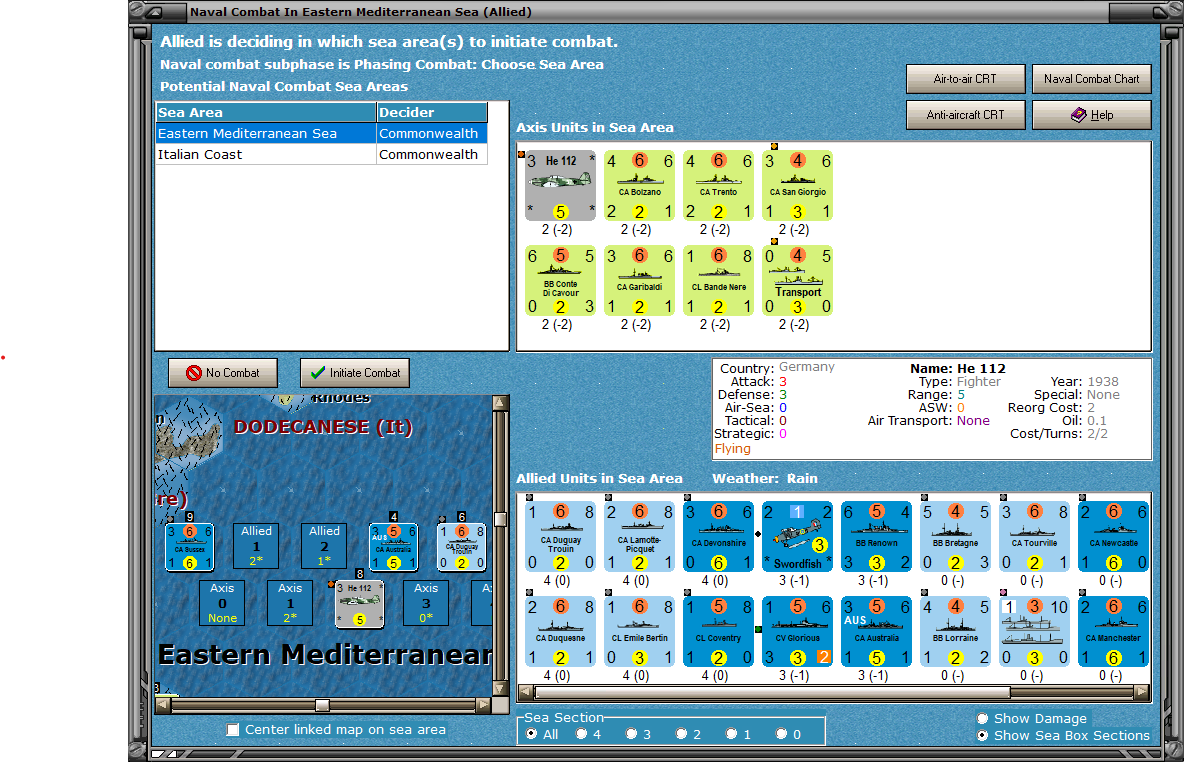Click the map's horizontal scroll right arrow
The image size is (1184, 762).
483,705
